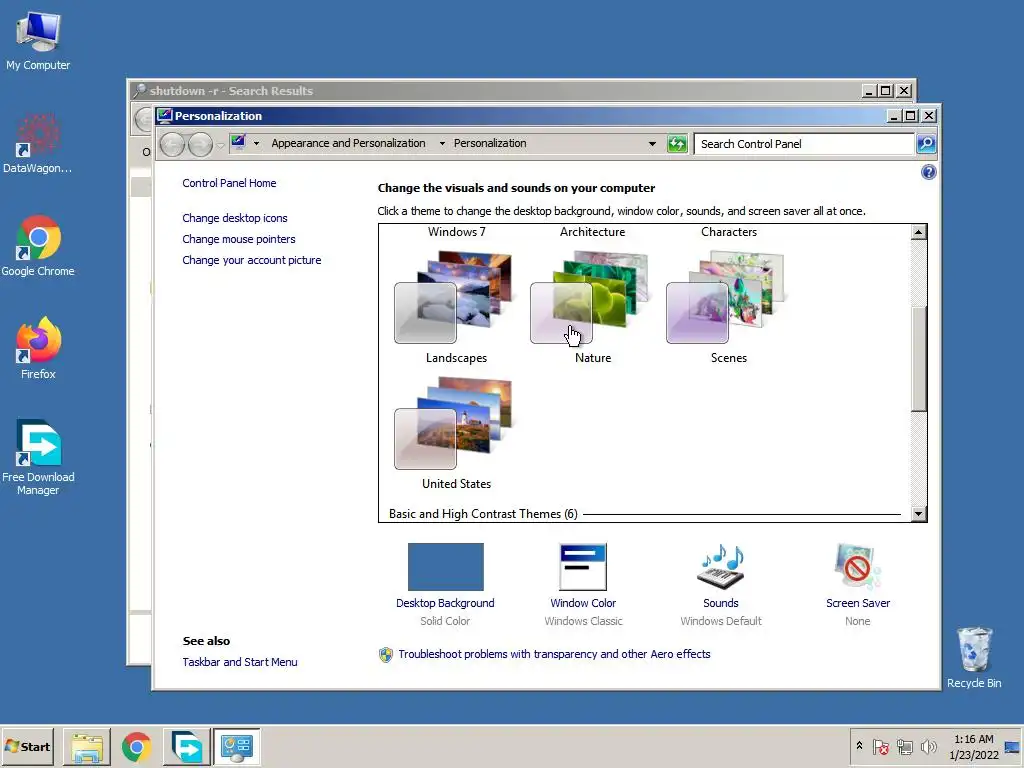Open the volume speaker icon in tray

click(x=928, y=746)
